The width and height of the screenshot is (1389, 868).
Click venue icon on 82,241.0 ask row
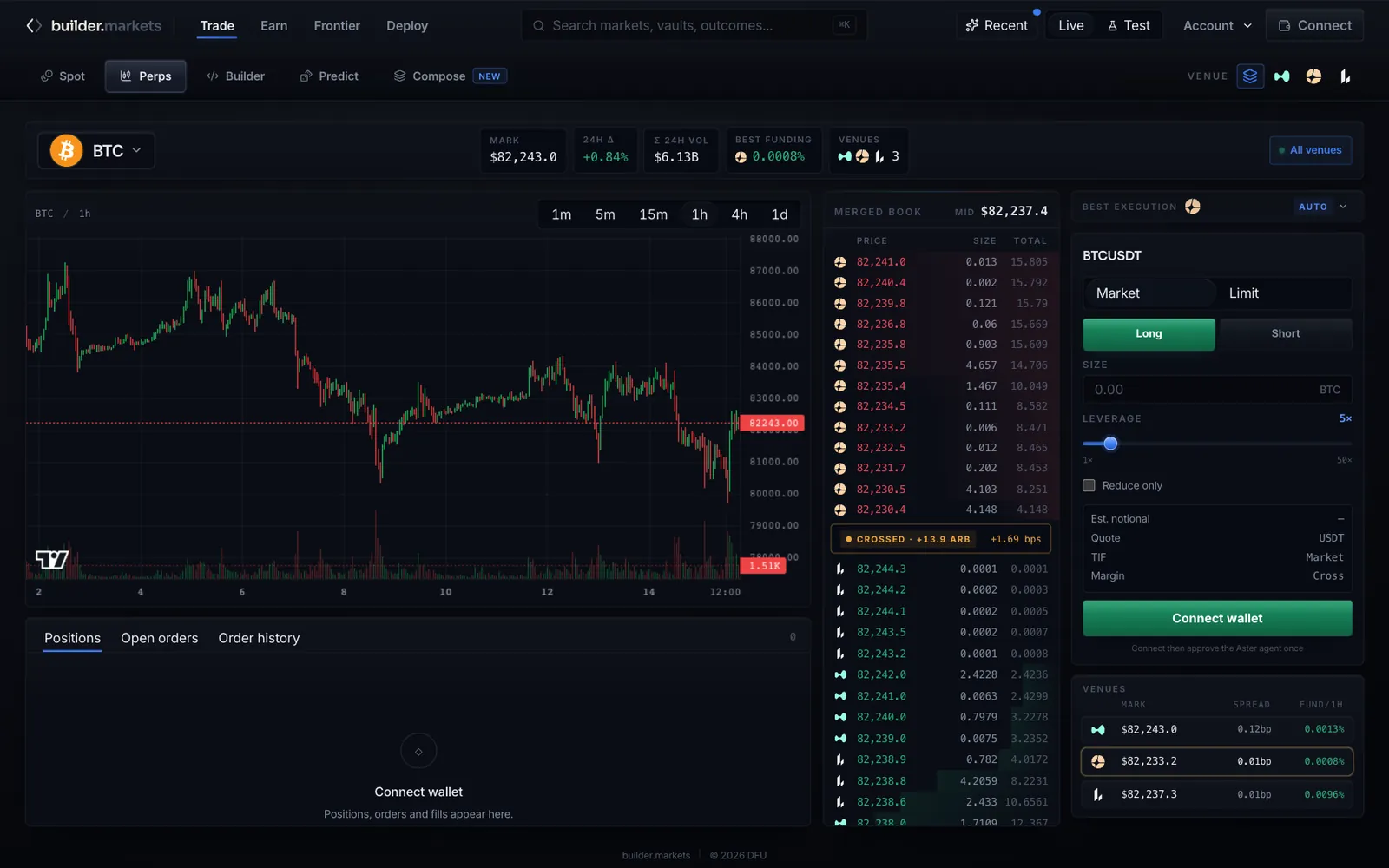click(x=840, y=262)
